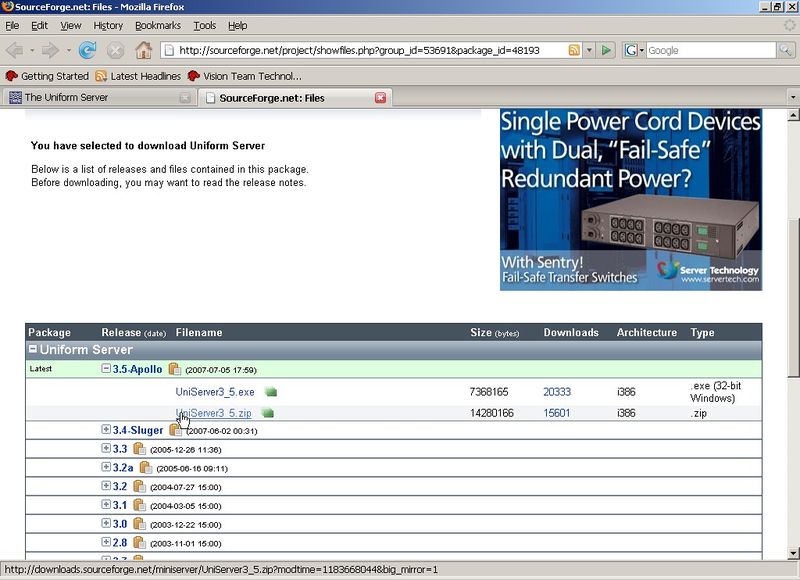The height and width of the screenshot is (580, 800).
Task: Expand the 3.4-Sluger release
Action: tap(106, 429)
